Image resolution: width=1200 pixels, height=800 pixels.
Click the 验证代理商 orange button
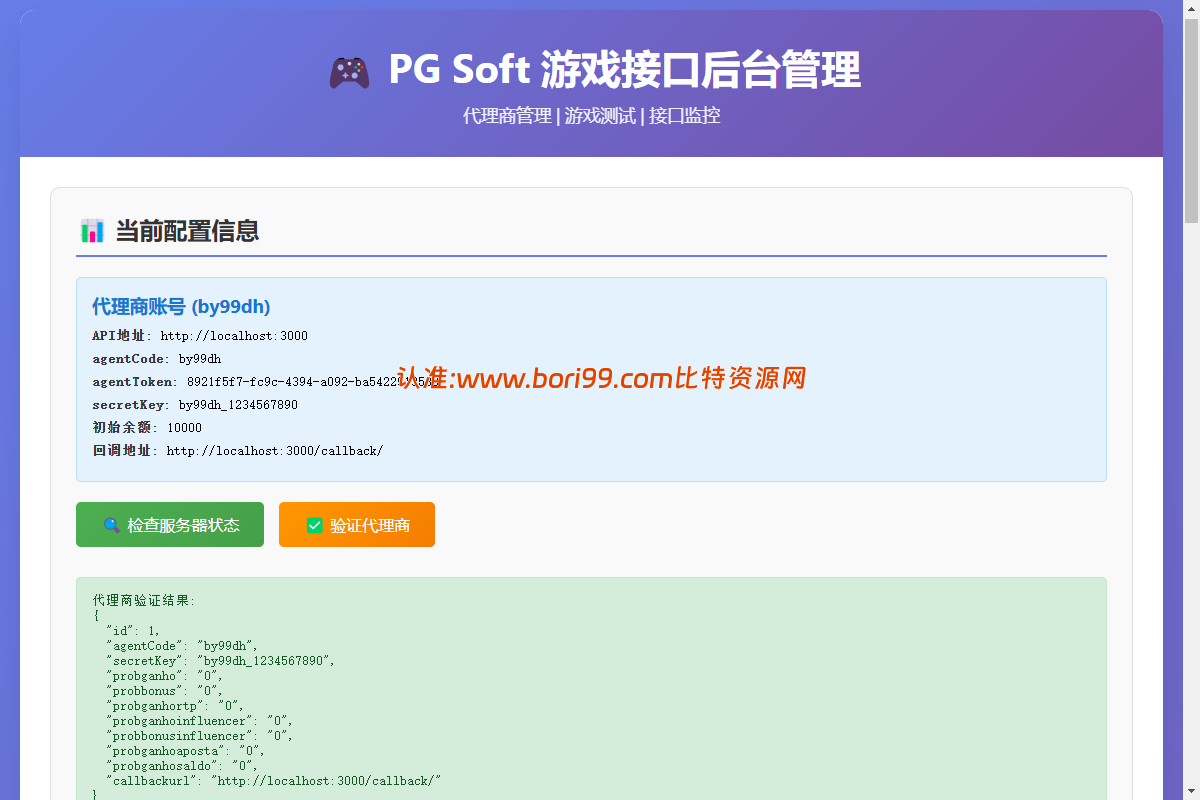pyautogui.click(x=357, y=525)
